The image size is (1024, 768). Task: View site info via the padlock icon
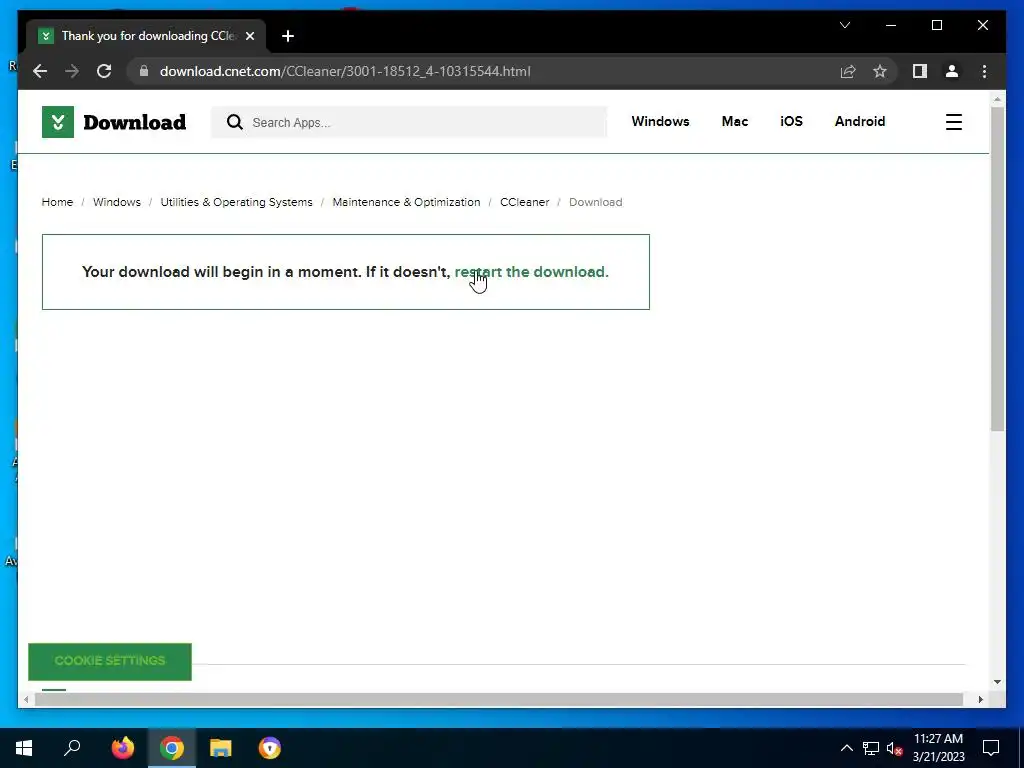coord(144,71)
